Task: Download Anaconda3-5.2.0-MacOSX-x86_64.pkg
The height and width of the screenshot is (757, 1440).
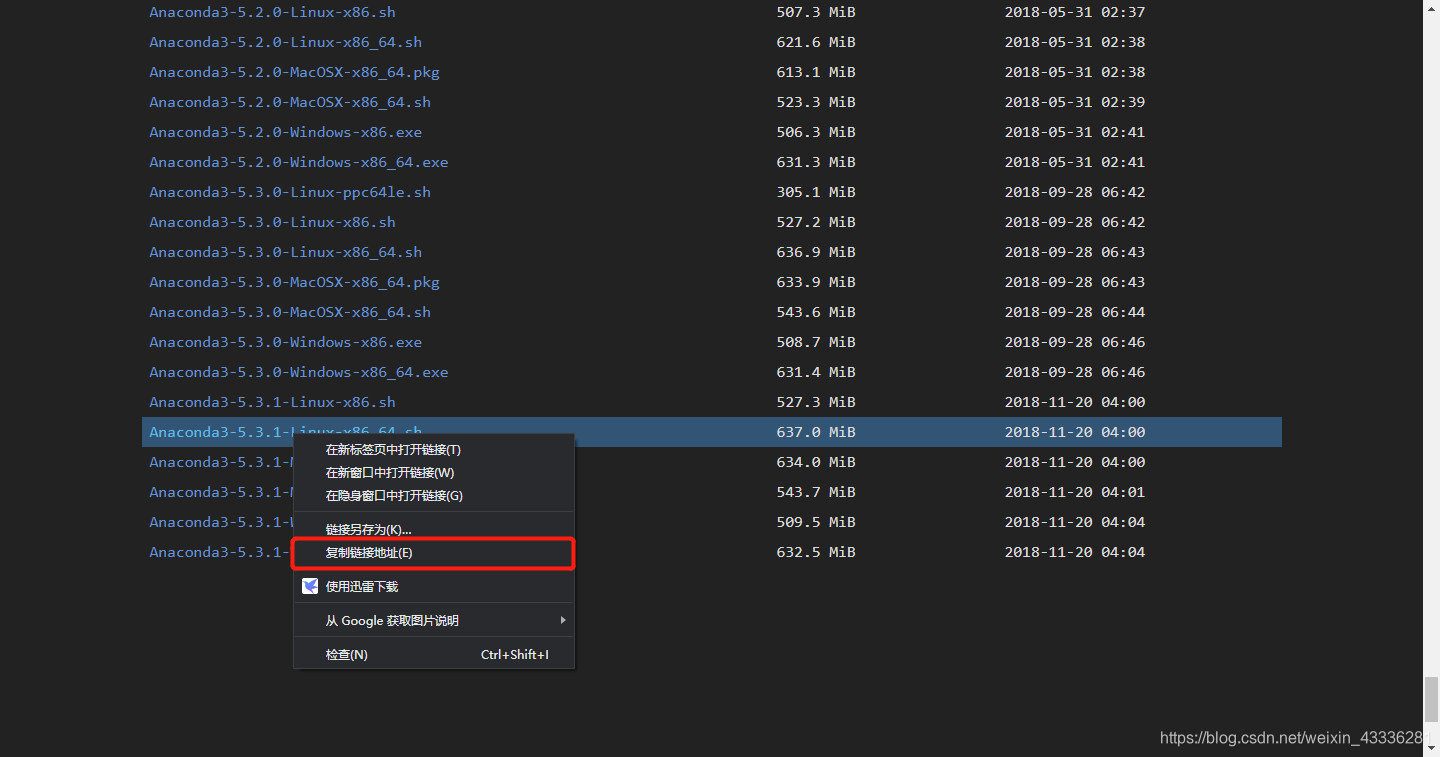Action: point(294,72)
